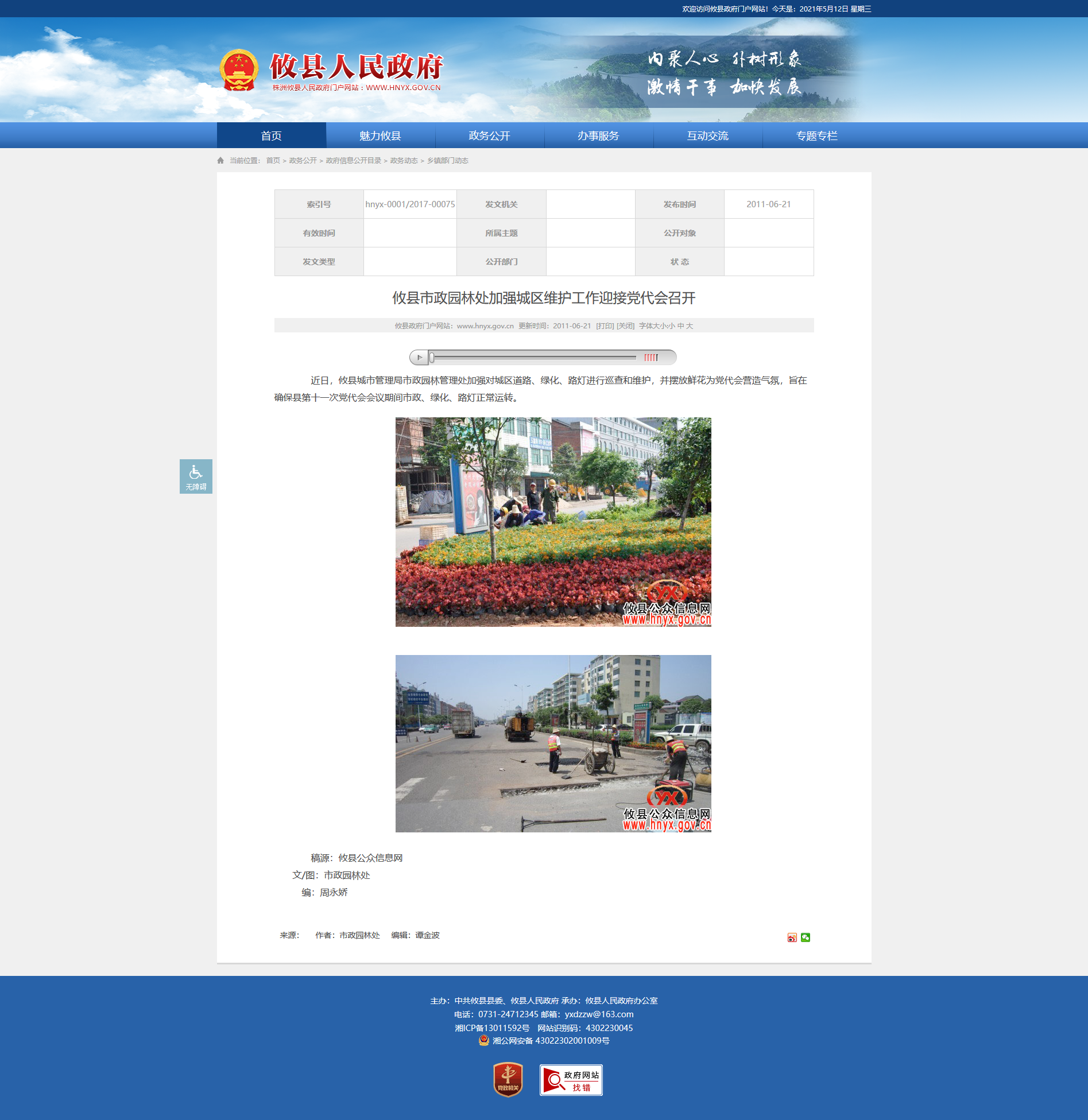Image resolution: width=1088 pixels, height=1120 pixels.
Task: Share article via Weibo icon
Action: [x=792, y=937]
